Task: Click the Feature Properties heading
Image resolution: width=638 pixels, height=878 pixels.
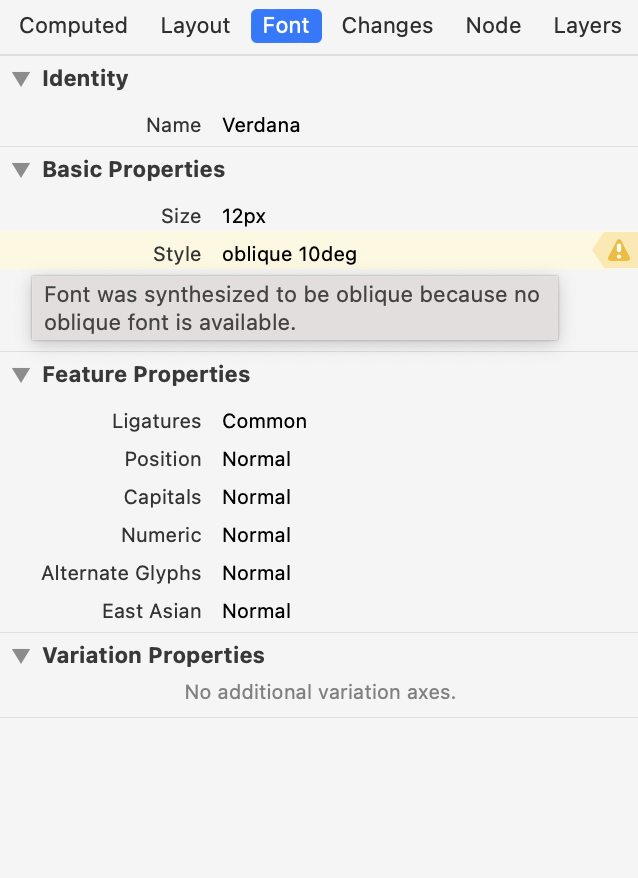Action: point(146,375)
